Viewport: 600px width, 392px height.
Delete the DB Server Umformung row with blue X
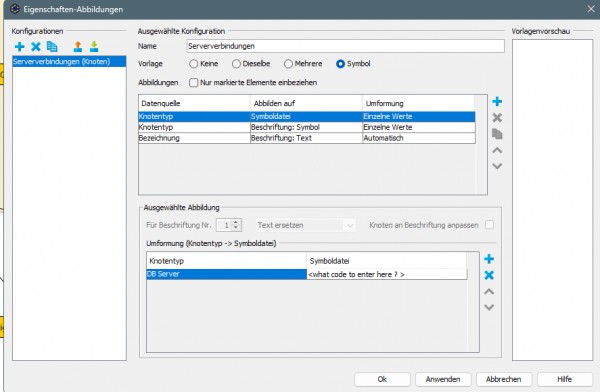489,275
